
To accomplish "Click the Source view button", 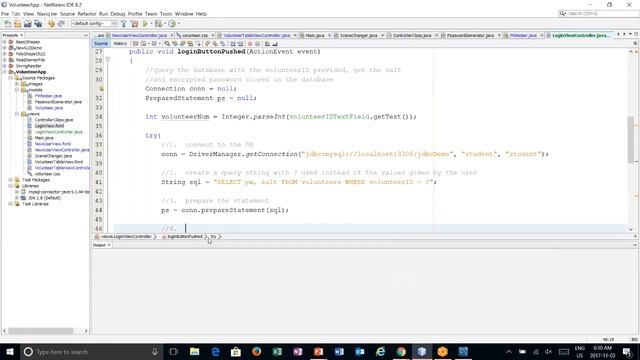I will coord(101,44).
